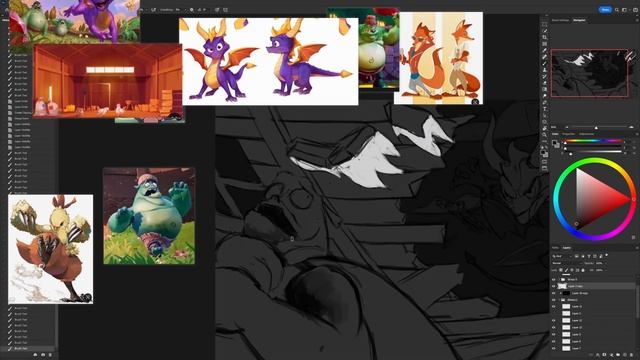Click the blue Share button
This screenshot has height=360, width=640.
coord(605,9)
